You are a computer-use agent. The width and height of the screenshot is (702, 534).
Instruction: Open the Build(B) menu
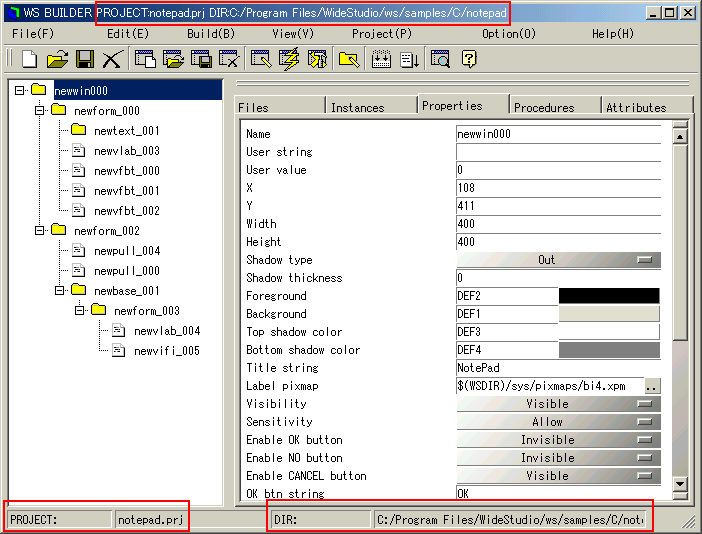[x=211, y=33]
